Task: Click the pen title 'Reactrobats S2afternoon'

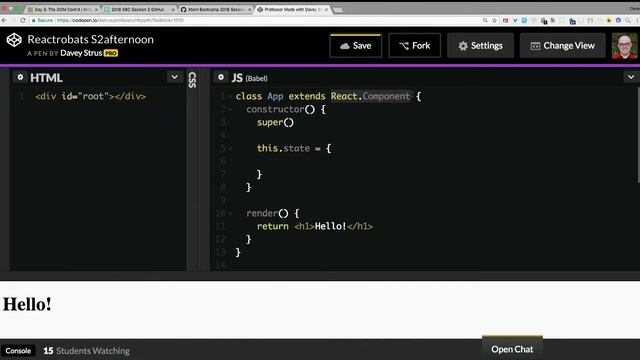Action: [91, 40]
